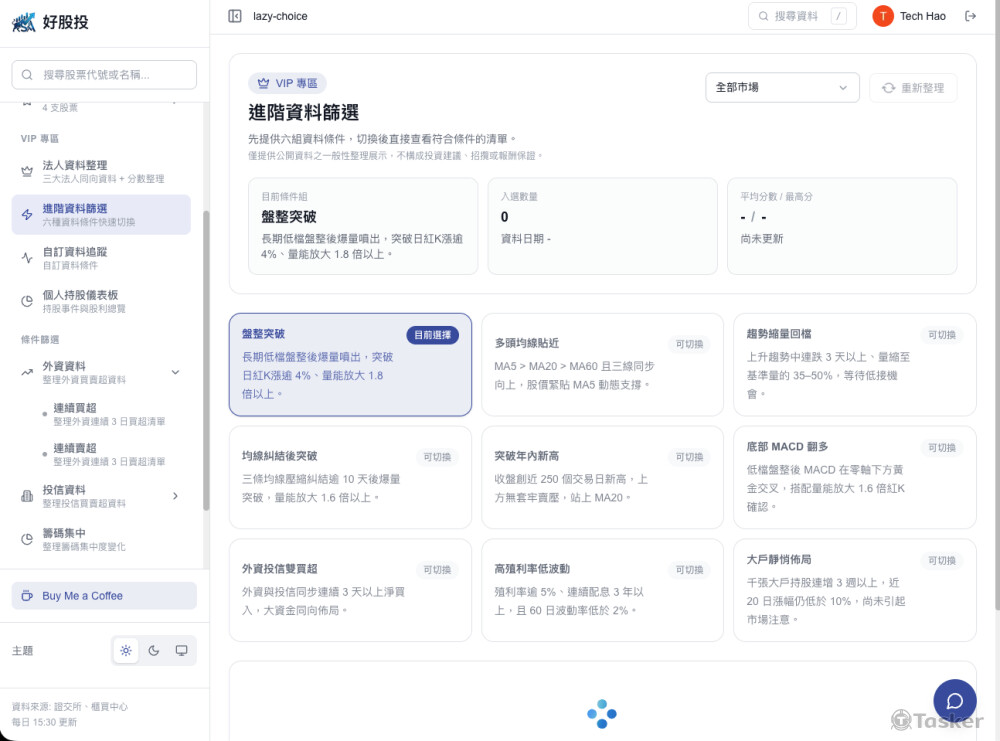Switch to light theme sun toggle
Image resolution: width=1000 pixels, height=741 pixels.
[x=126, y=651]
